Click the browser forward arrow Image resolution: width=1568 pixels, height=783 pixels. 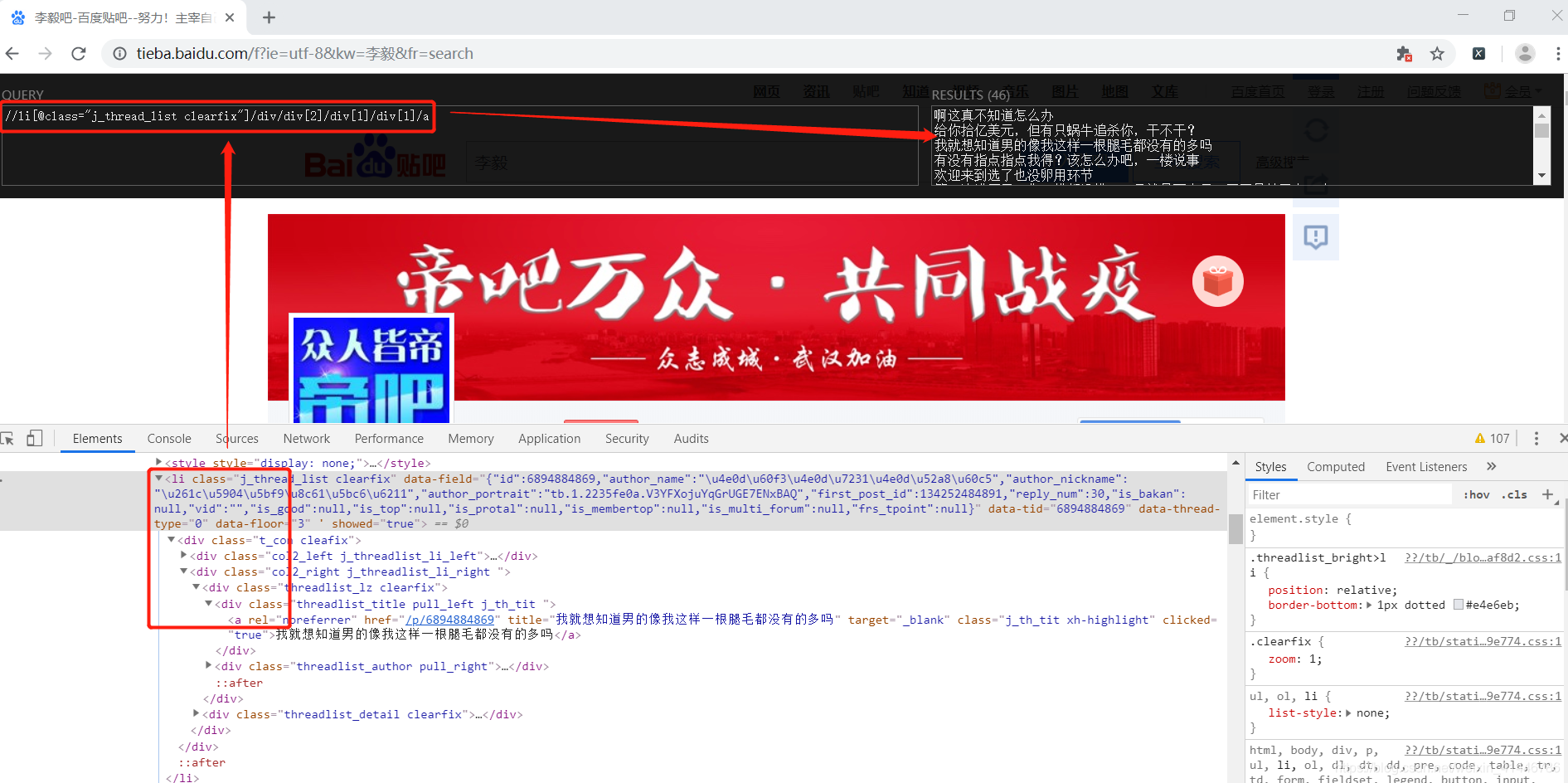[46, 54]
